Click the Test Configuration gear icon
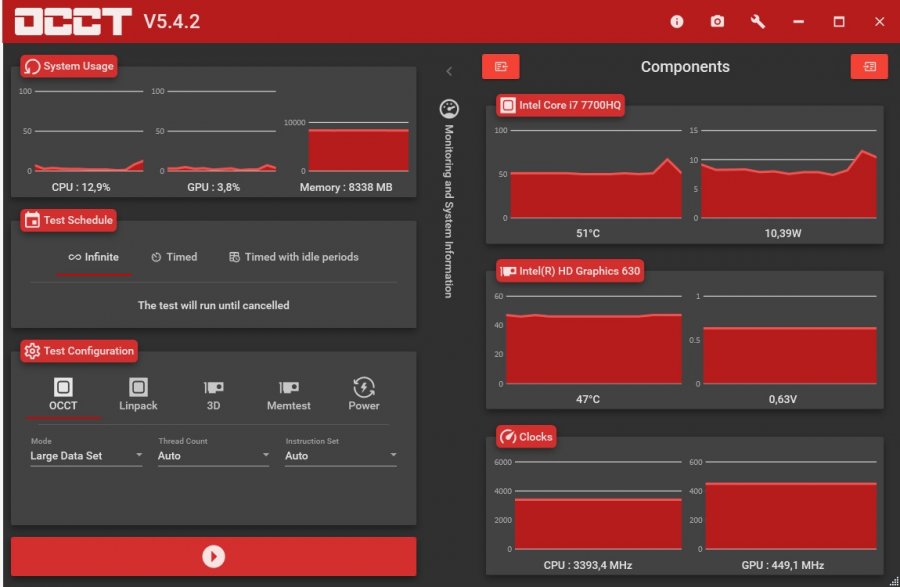The width and height of the screenshot is (900, 587). click(32, 351)
